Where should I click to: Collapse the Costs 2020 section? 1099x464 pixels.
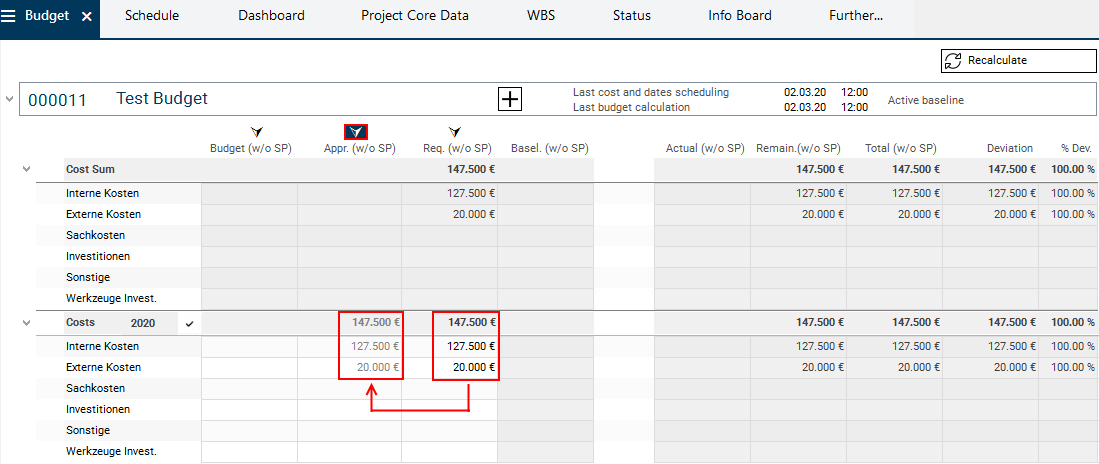tap(27, 323)
